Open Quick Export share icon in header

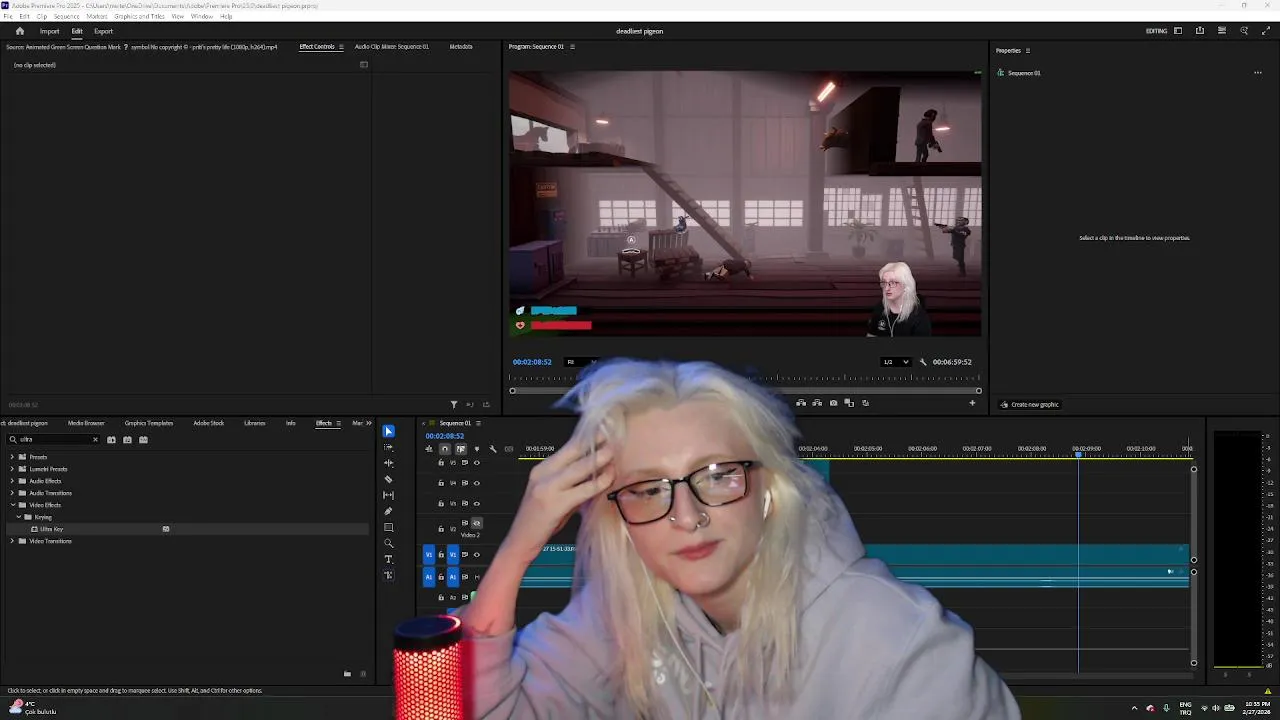1200,31
